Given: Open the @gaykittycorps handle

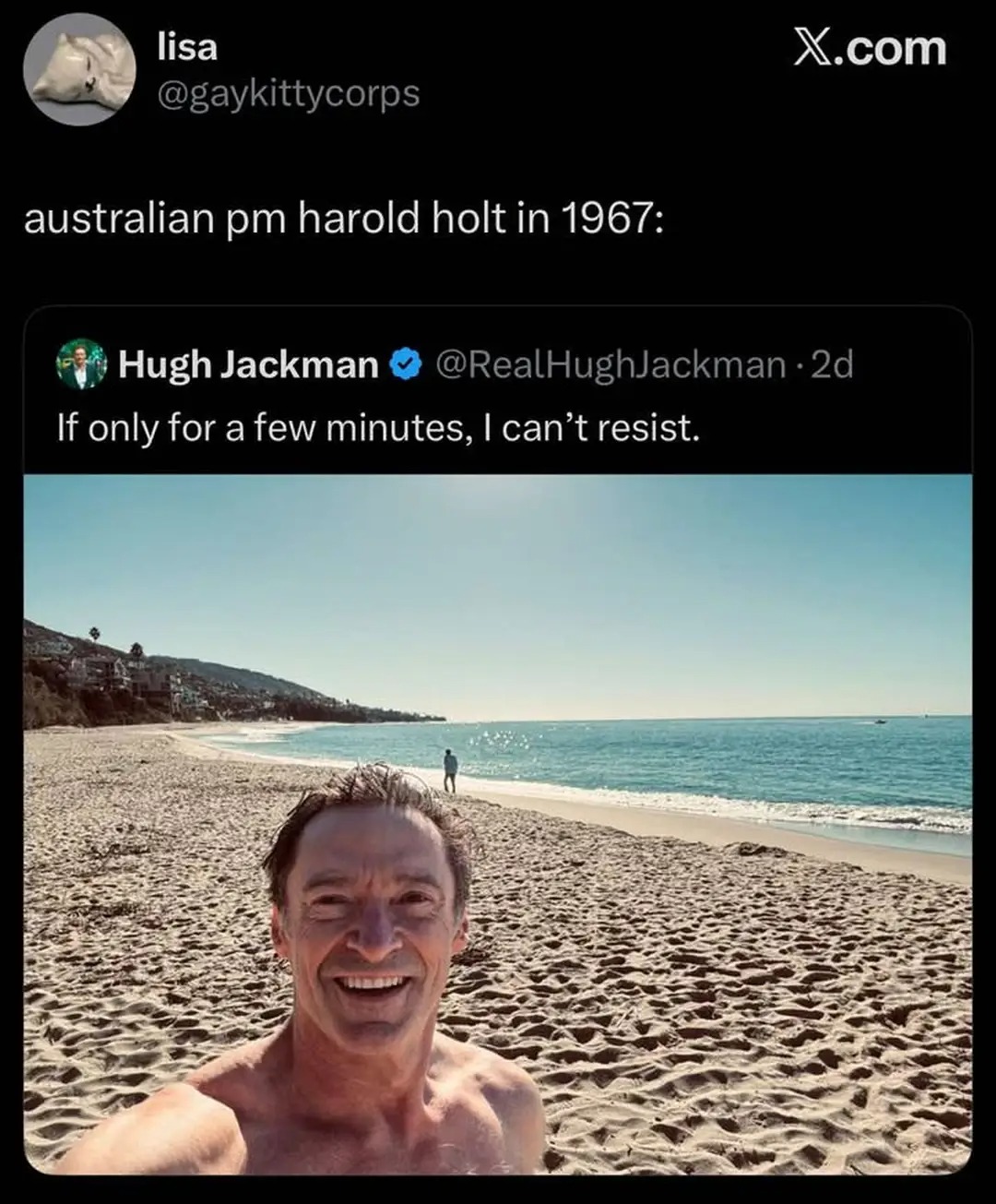Looking at the screenshot, I should pos(289,93).
